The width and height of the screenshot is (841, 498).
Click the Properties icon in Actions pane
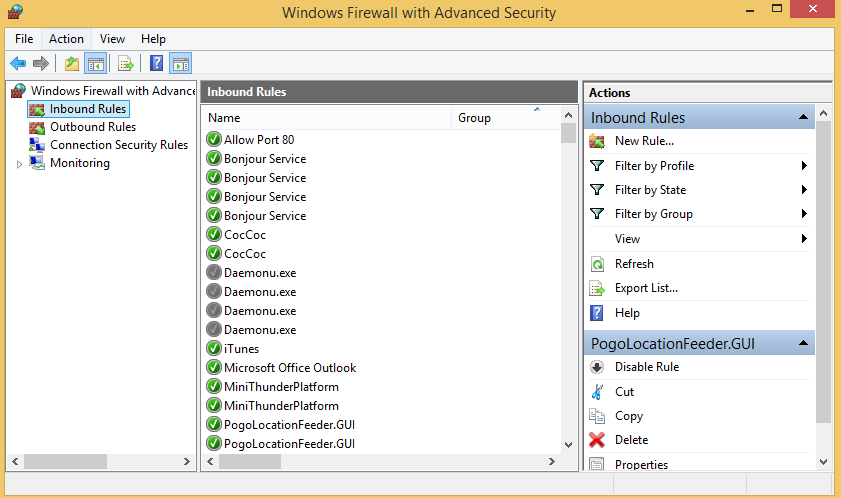point(597,464)
